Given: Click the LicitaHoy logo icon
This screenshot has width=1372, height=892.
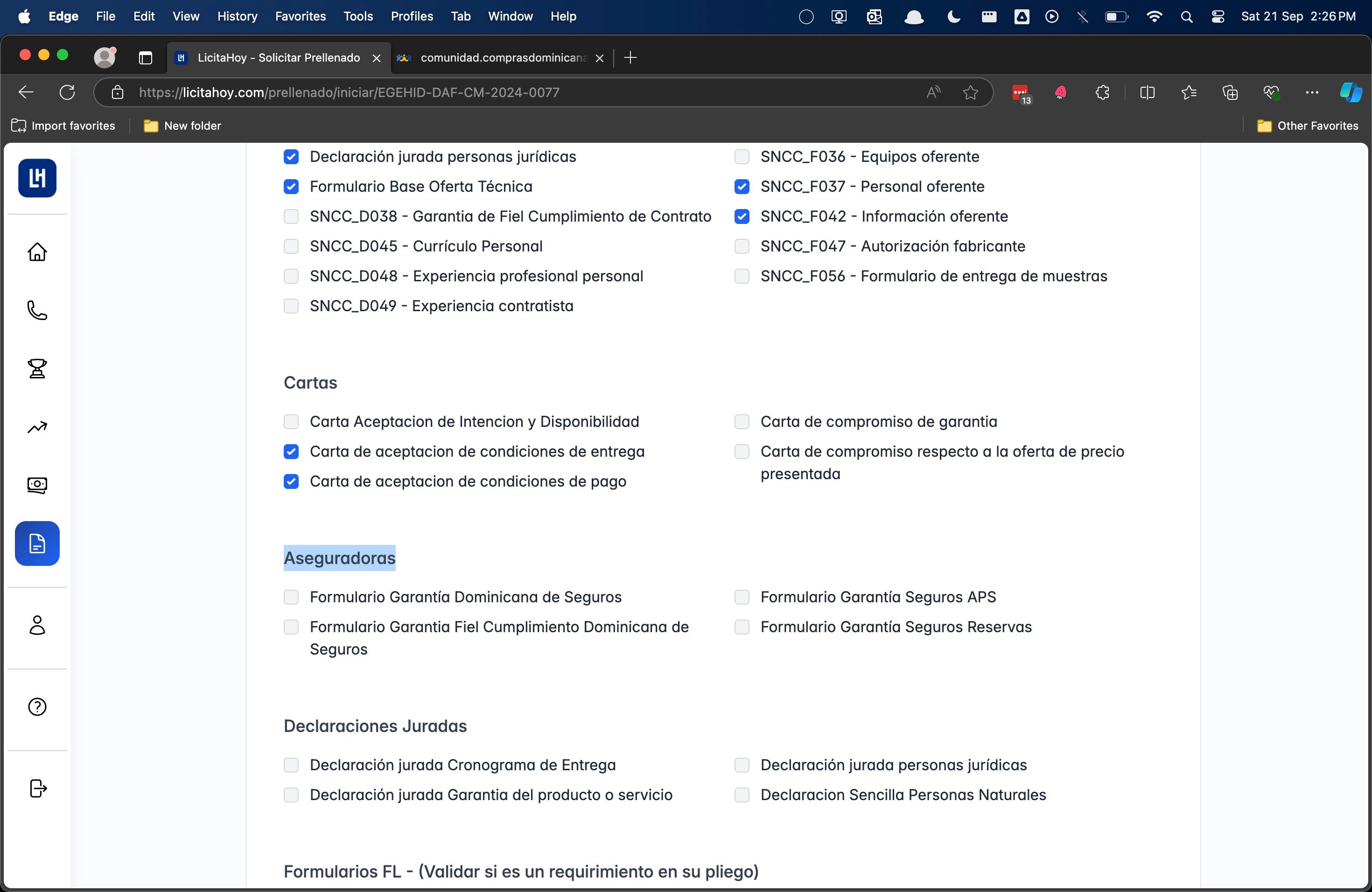Looking at the screenshot, I should pos(37,178).
